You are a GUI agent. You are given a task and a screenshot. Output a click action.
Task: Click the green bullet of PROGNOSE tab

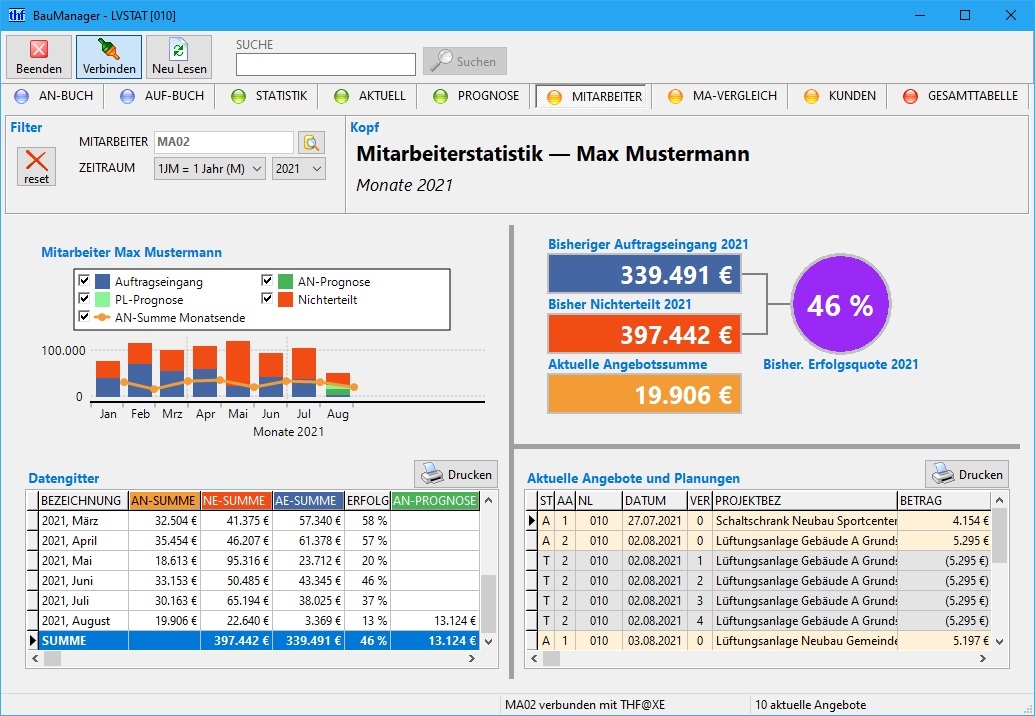[x=440, y=96]
